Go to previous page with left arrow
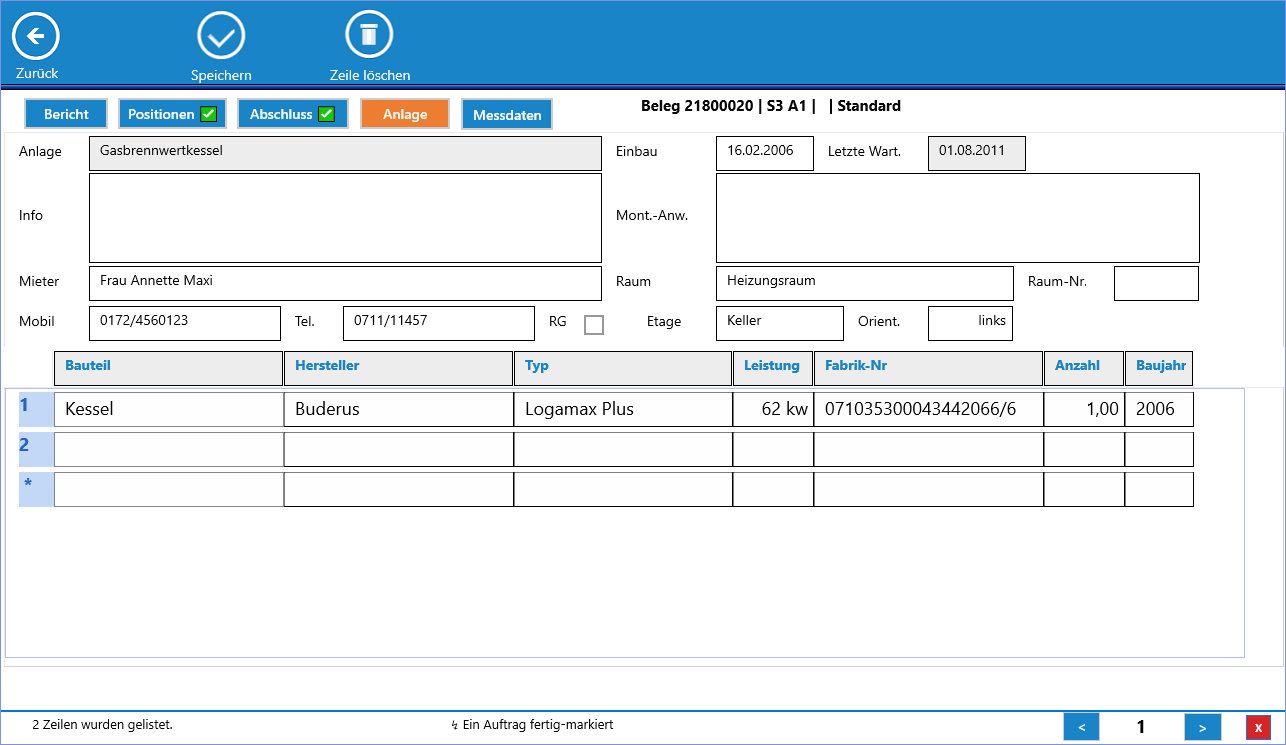1286x745 pixels. 1081,727
